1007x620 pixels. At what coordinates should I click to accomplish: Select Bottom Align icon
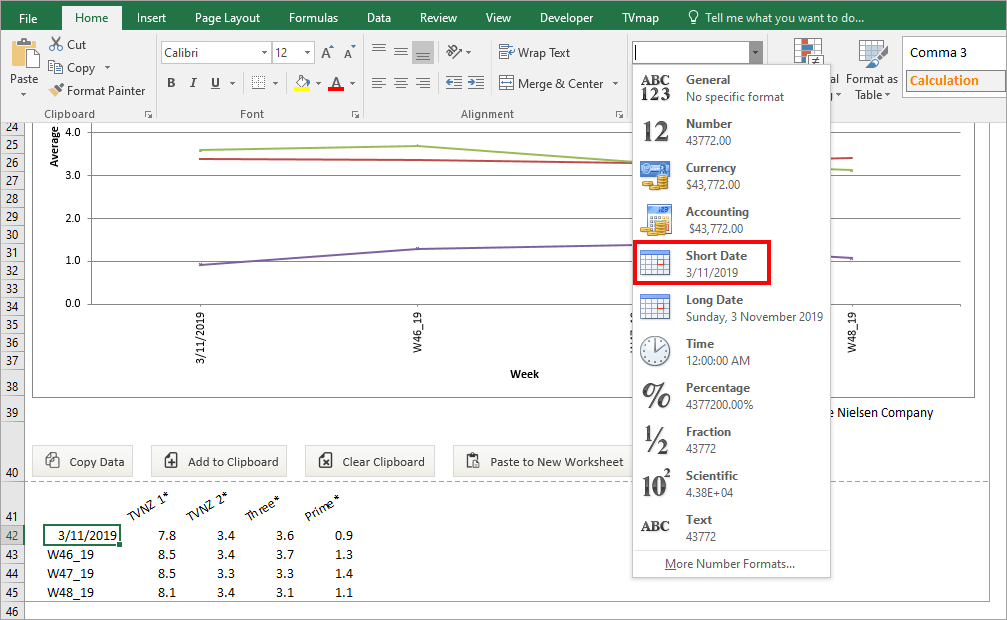pos(423,53)
